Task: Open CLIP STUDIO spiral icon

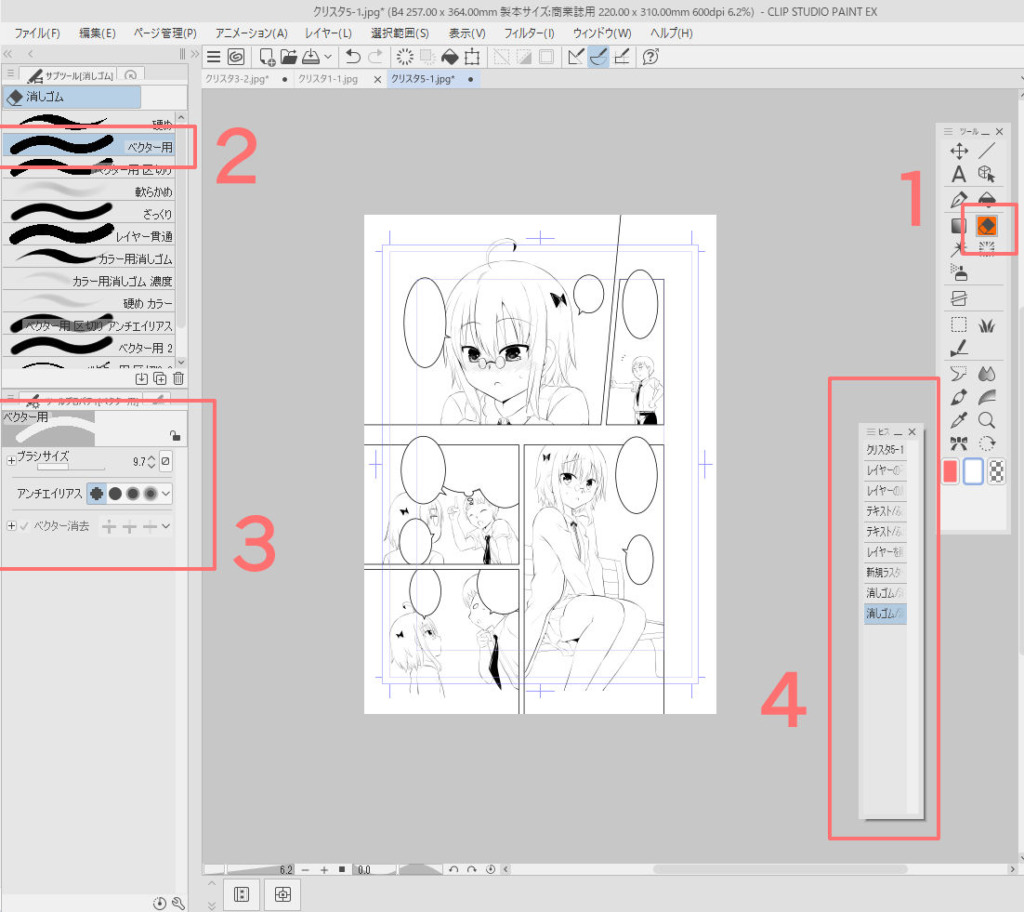Action: click(236, 57)
